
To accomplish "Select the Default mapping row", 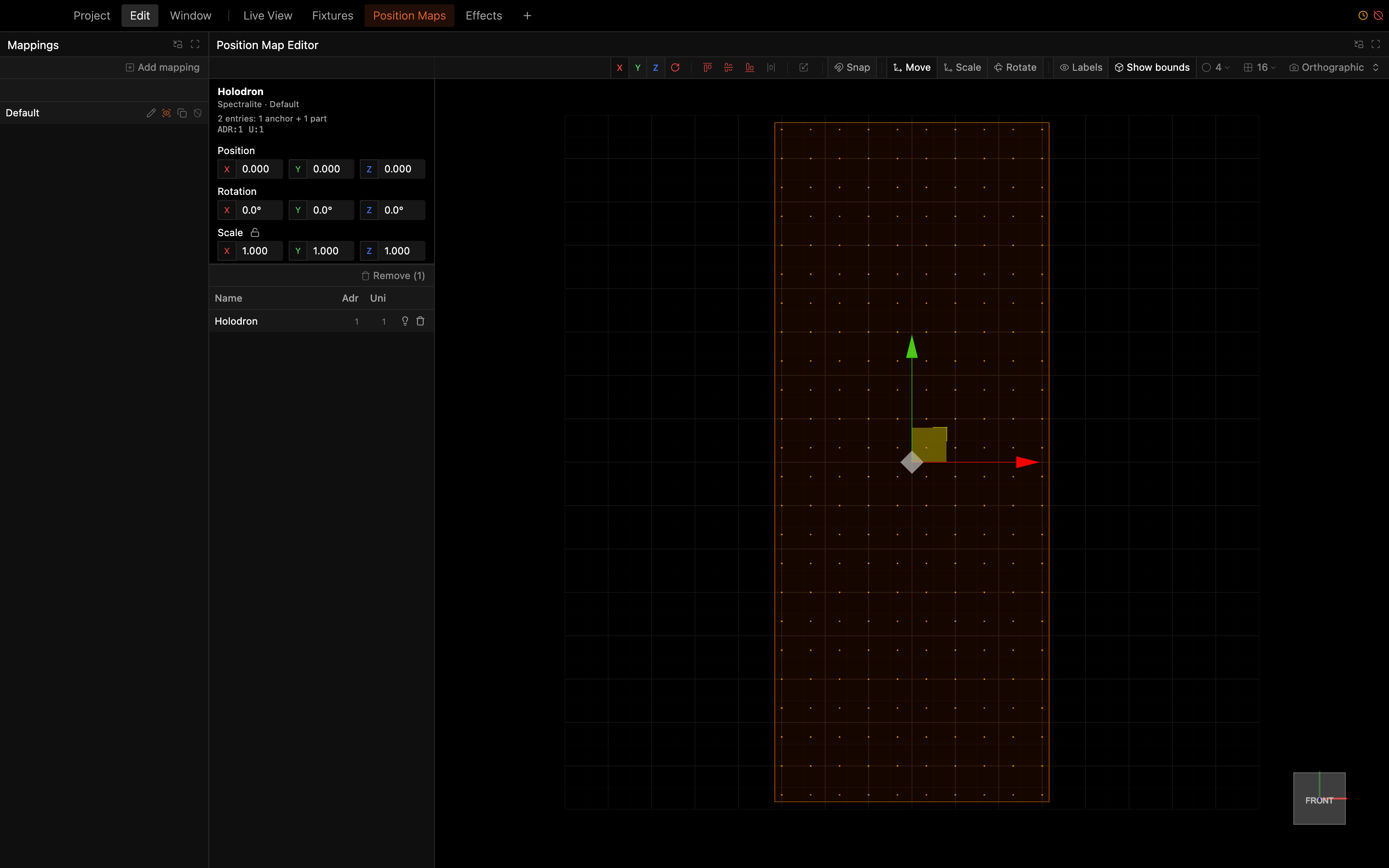I will tap(104, 113).
